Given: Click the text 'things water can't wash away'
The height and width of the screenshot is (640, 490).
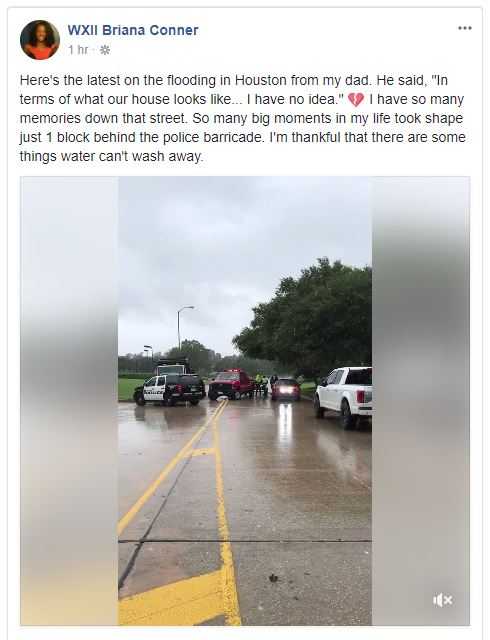Looking at the screenshot, I should 111,156.
